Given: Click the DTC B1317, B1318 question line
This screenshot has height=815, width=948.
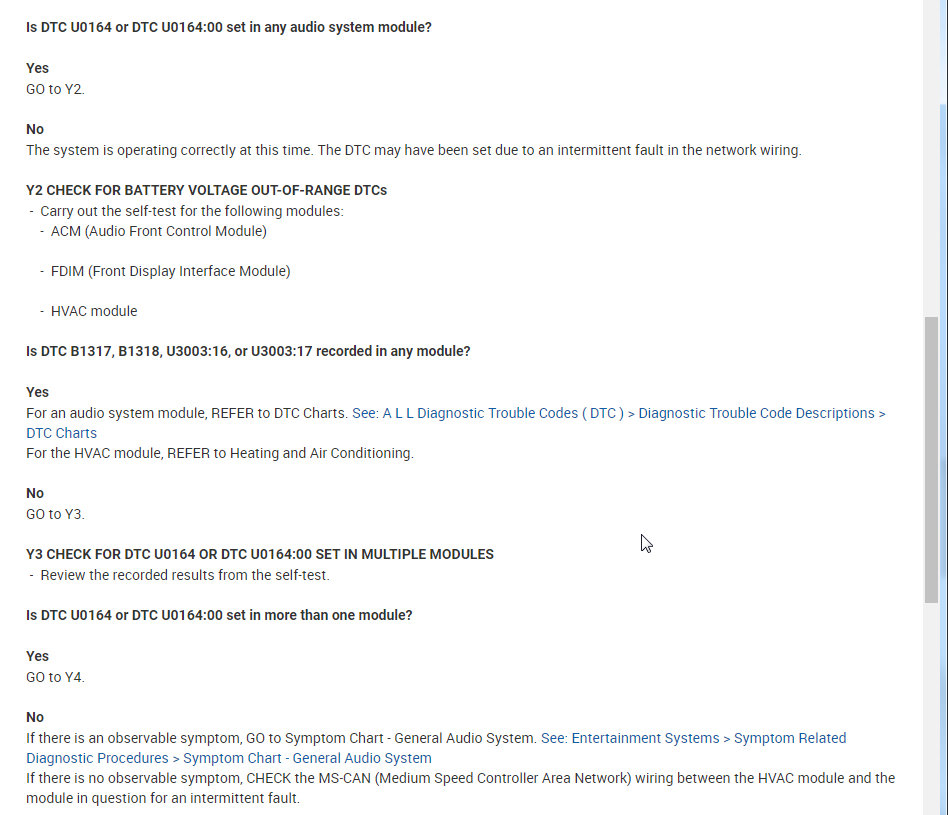Looking at the screenshot, I should pos(248,351).
